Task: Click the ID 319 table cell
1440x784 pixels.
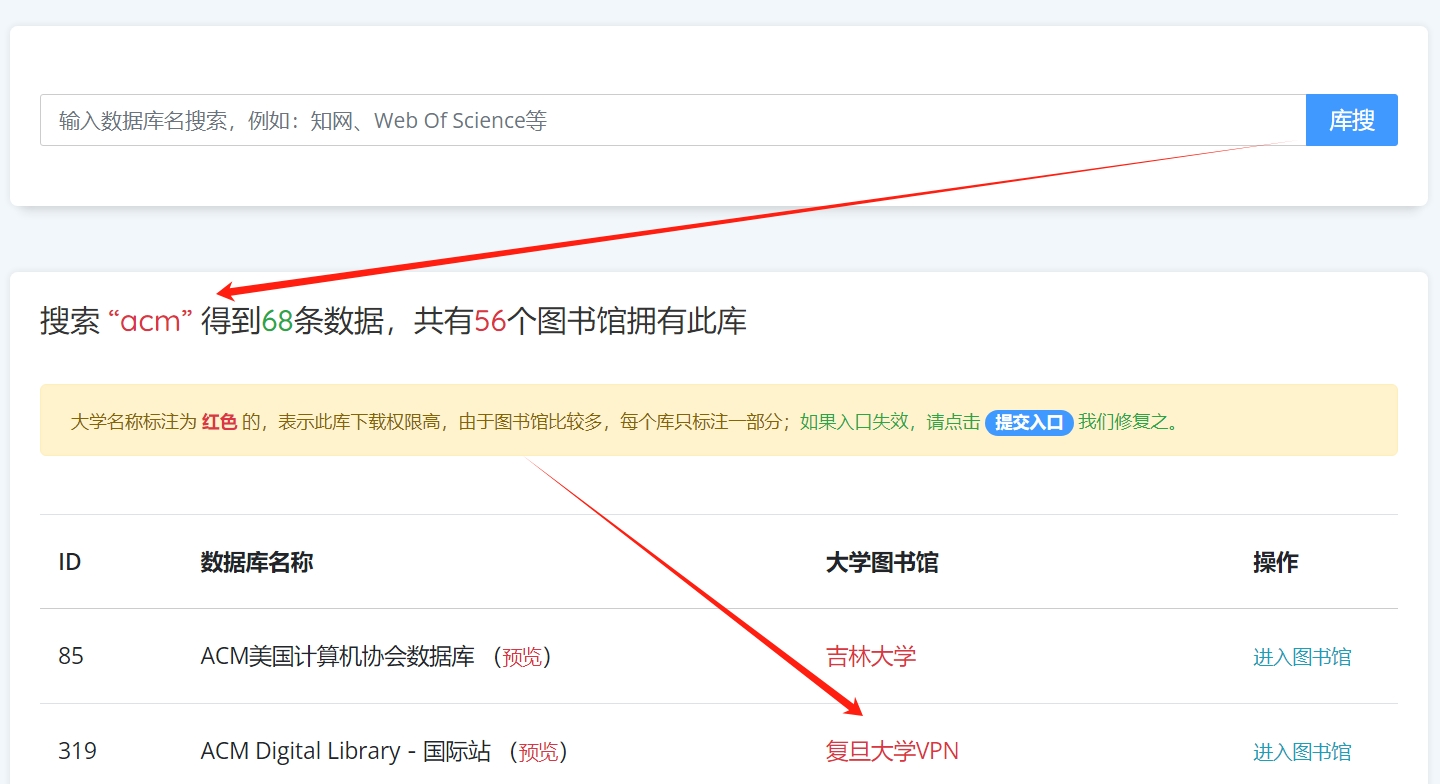Action: point(77,752)
